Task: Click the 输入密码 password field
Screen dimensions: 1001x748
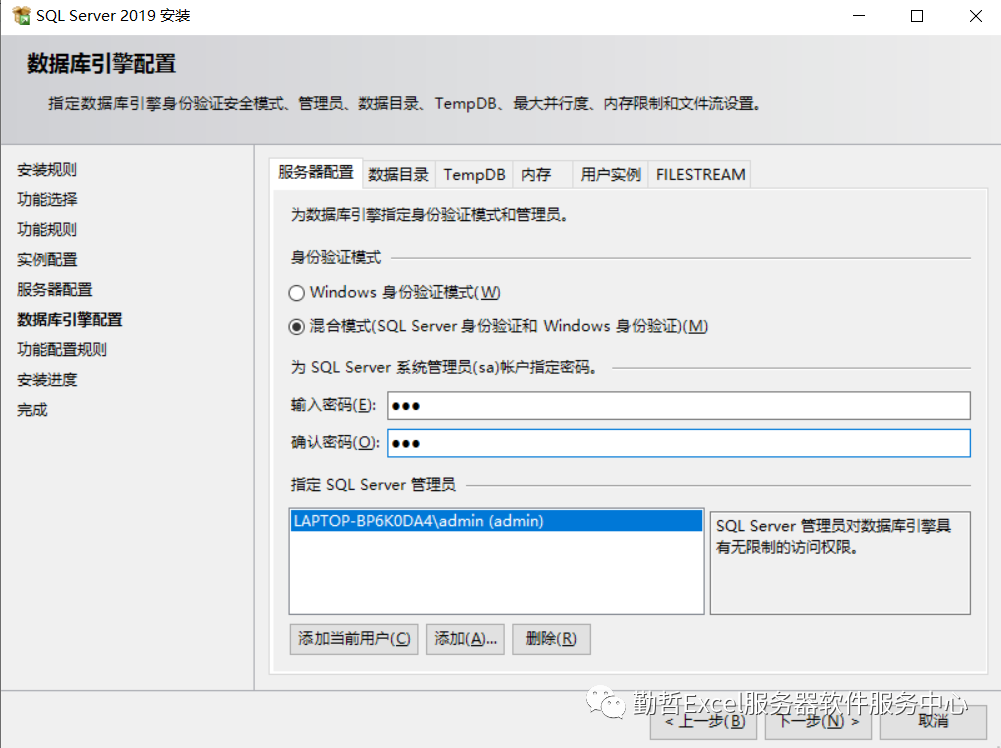Action: (679, 406)
